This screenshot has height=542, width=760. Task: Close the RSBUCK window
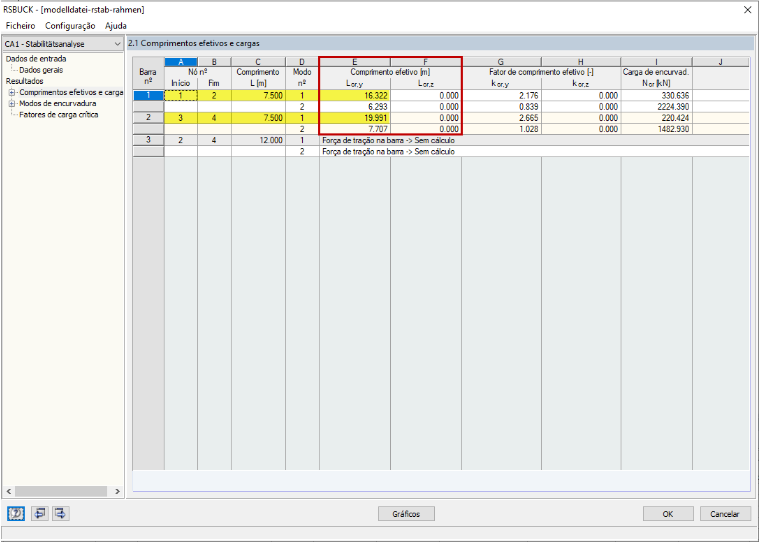click(748, 10)
